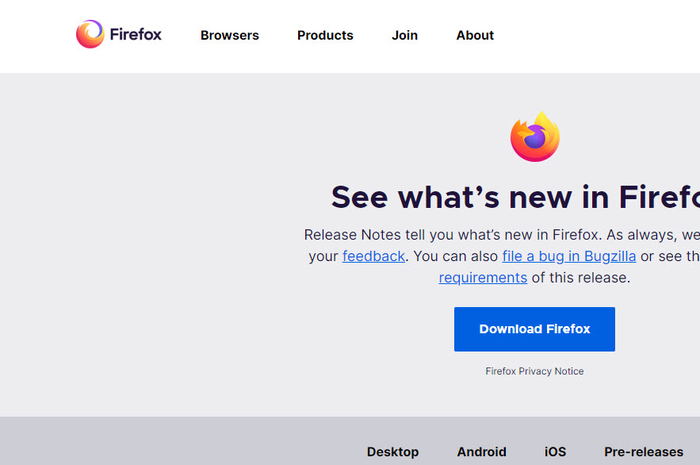Open the feedback link

pos(373,256)
